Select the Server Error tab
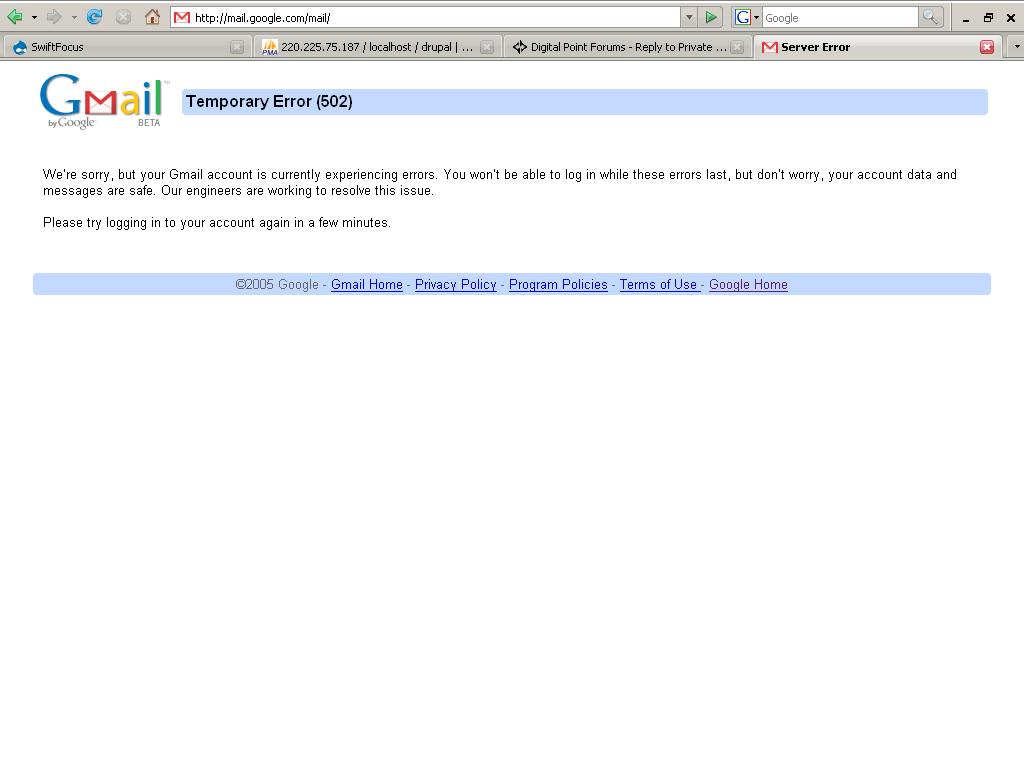The height and width of the screenshot is (768, 1024). coord(877,47)
